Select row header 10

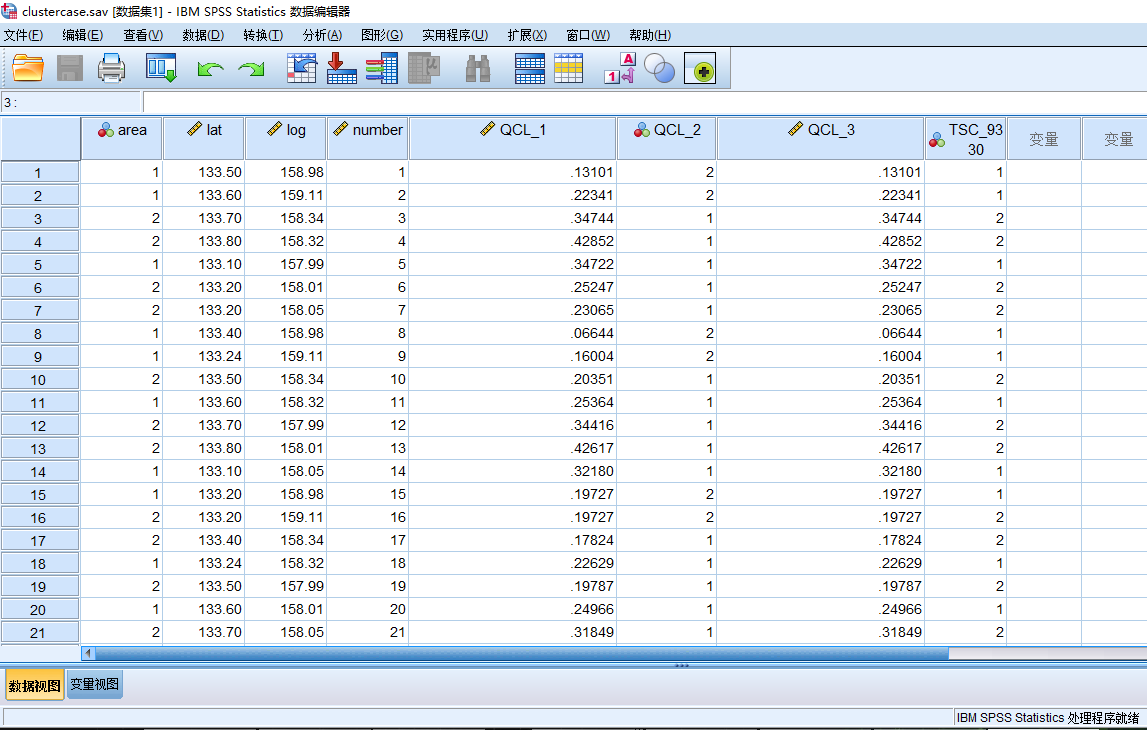pos(40,380)
